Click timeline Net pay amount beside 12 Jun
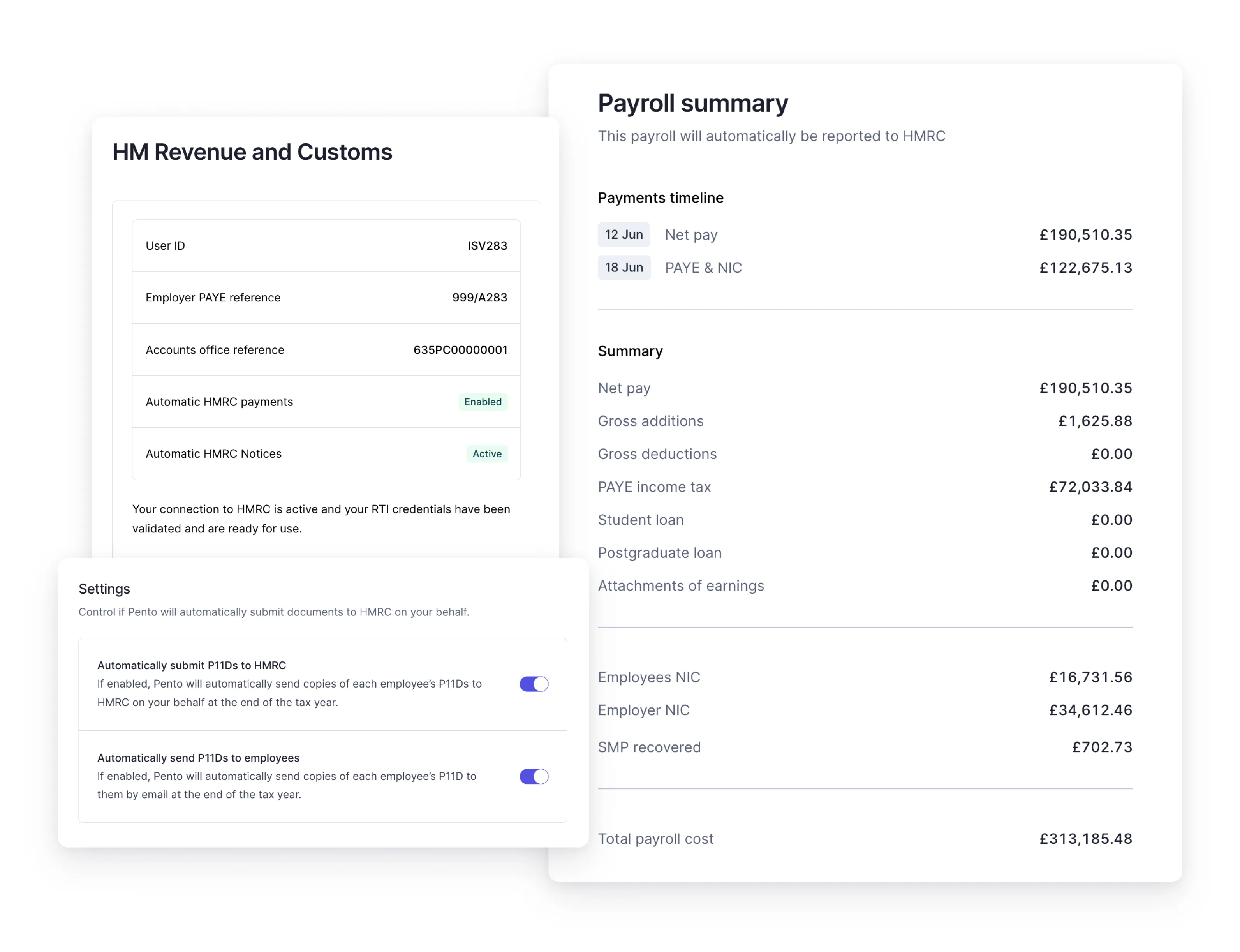The image size is (1240, 952). click(1085, 234)
